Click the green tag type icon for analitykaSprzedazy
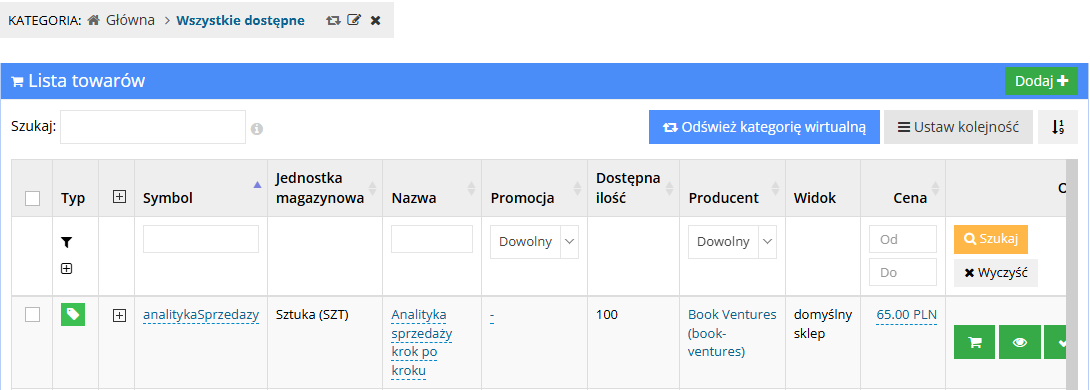This screenshot has width=1090, height=390. click(73, 315)
